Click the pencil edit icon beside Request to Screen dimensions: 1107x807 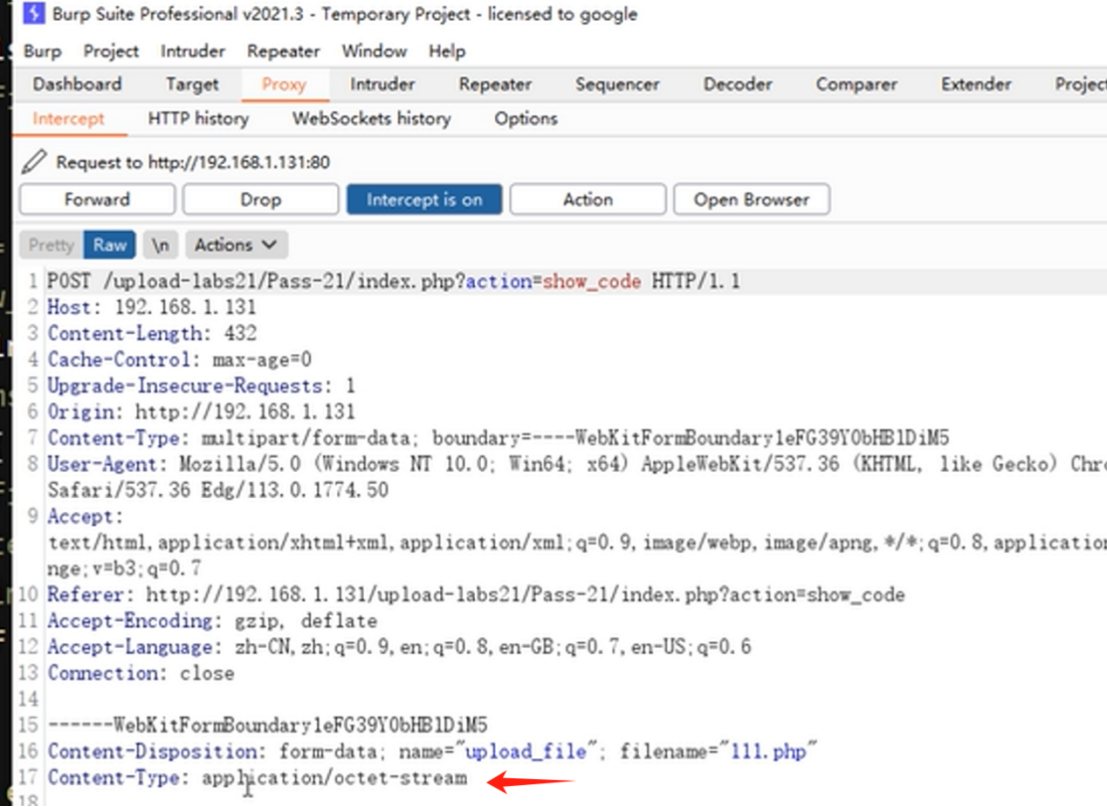[34, 162]
